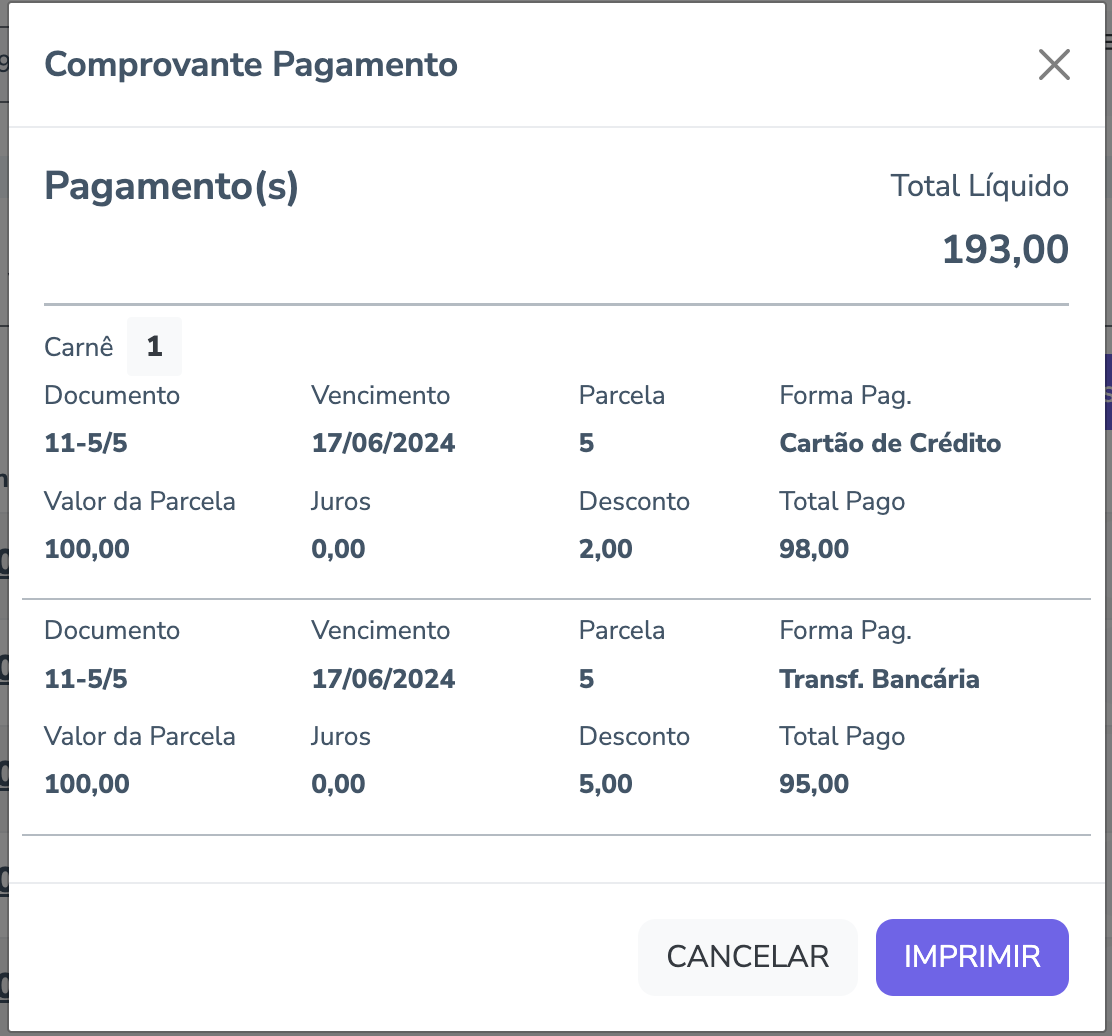The width and height of the screenshot is (1112, 1036).
Task: Click the Carnê number 1 badge
Action: tap(154, 347)
